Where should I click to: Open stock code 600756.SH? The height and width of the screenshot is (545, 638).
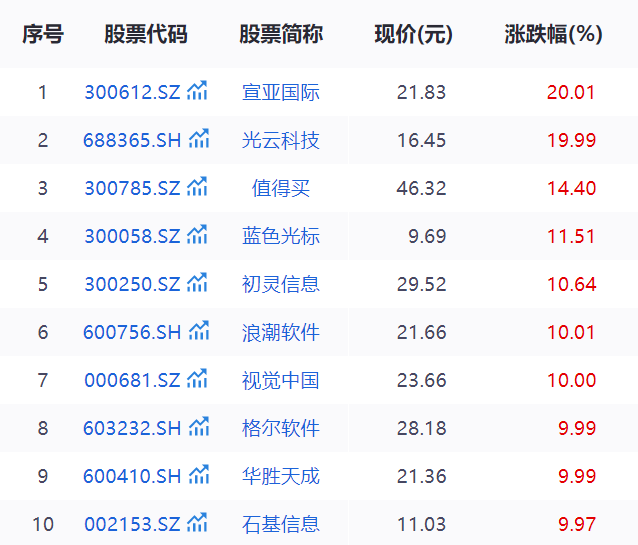coord(132,332)
